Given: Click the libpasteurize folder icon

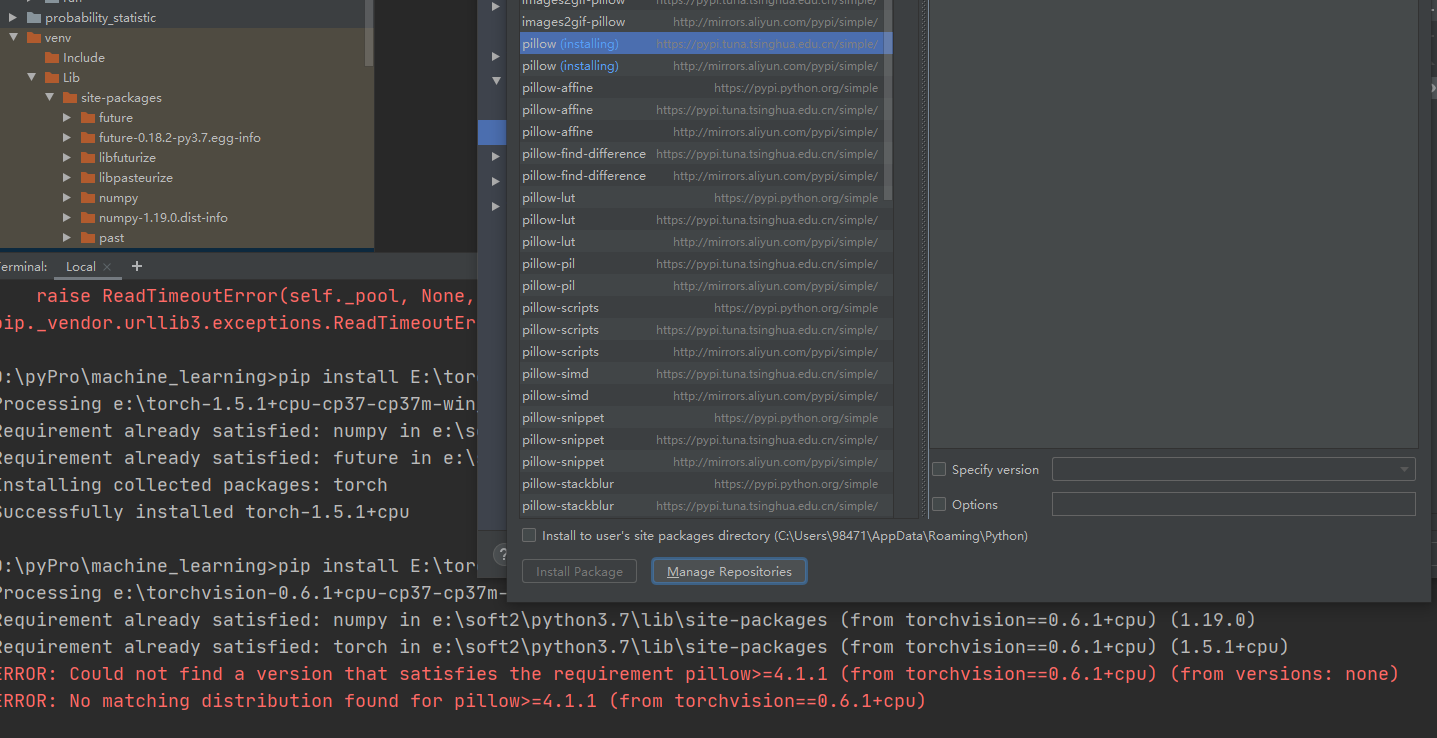Looking at the screenshot, I should pos(88,178).
